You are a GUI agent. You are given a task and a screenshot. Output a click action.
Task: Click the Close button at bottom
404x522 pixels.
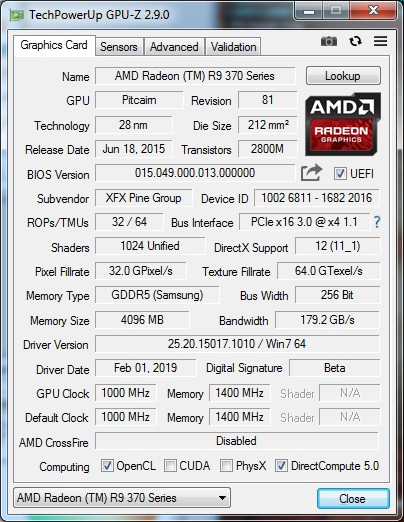(x=353, y=499)
